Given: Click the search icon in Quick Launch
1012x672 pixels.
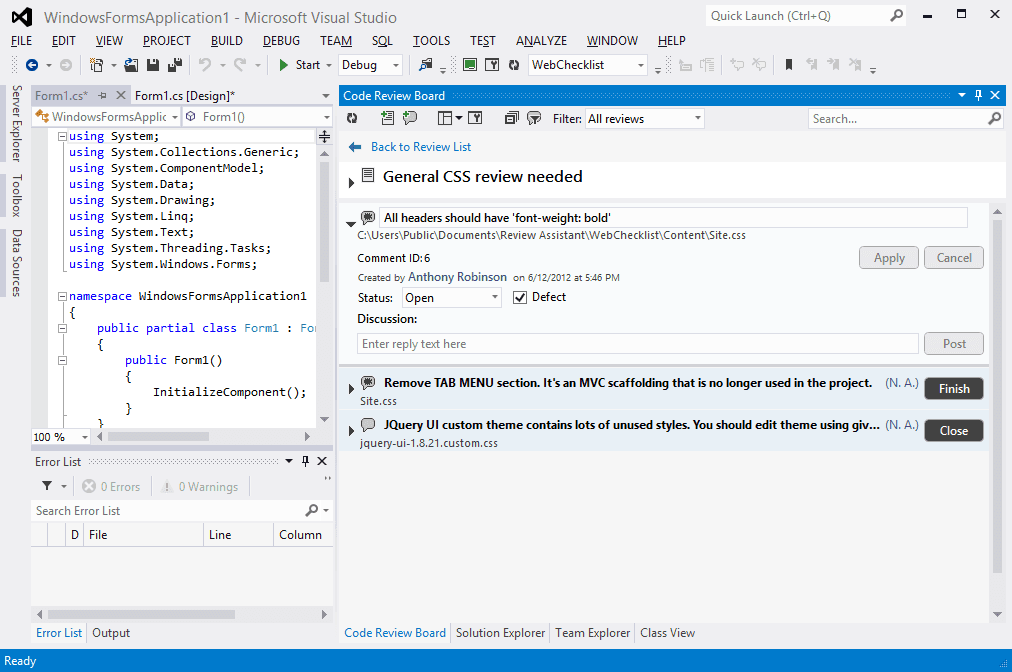Looking at the screenshot, I should coord(896,15).
